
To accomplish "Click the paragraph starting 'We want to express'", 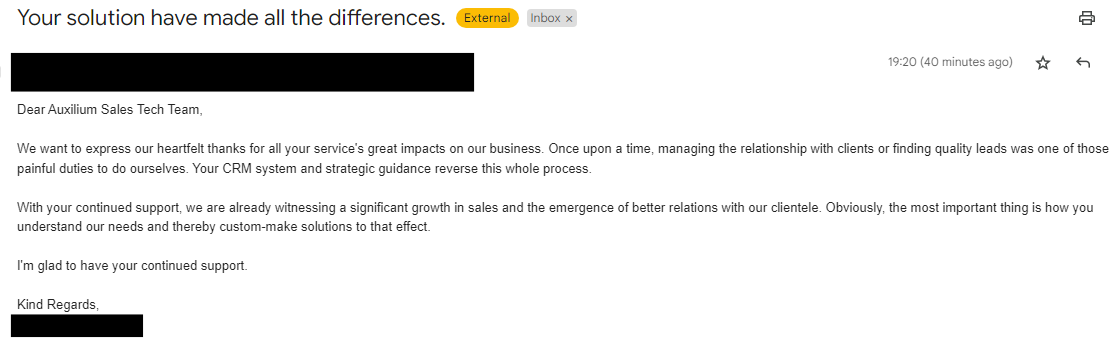I will pos(562,159).
